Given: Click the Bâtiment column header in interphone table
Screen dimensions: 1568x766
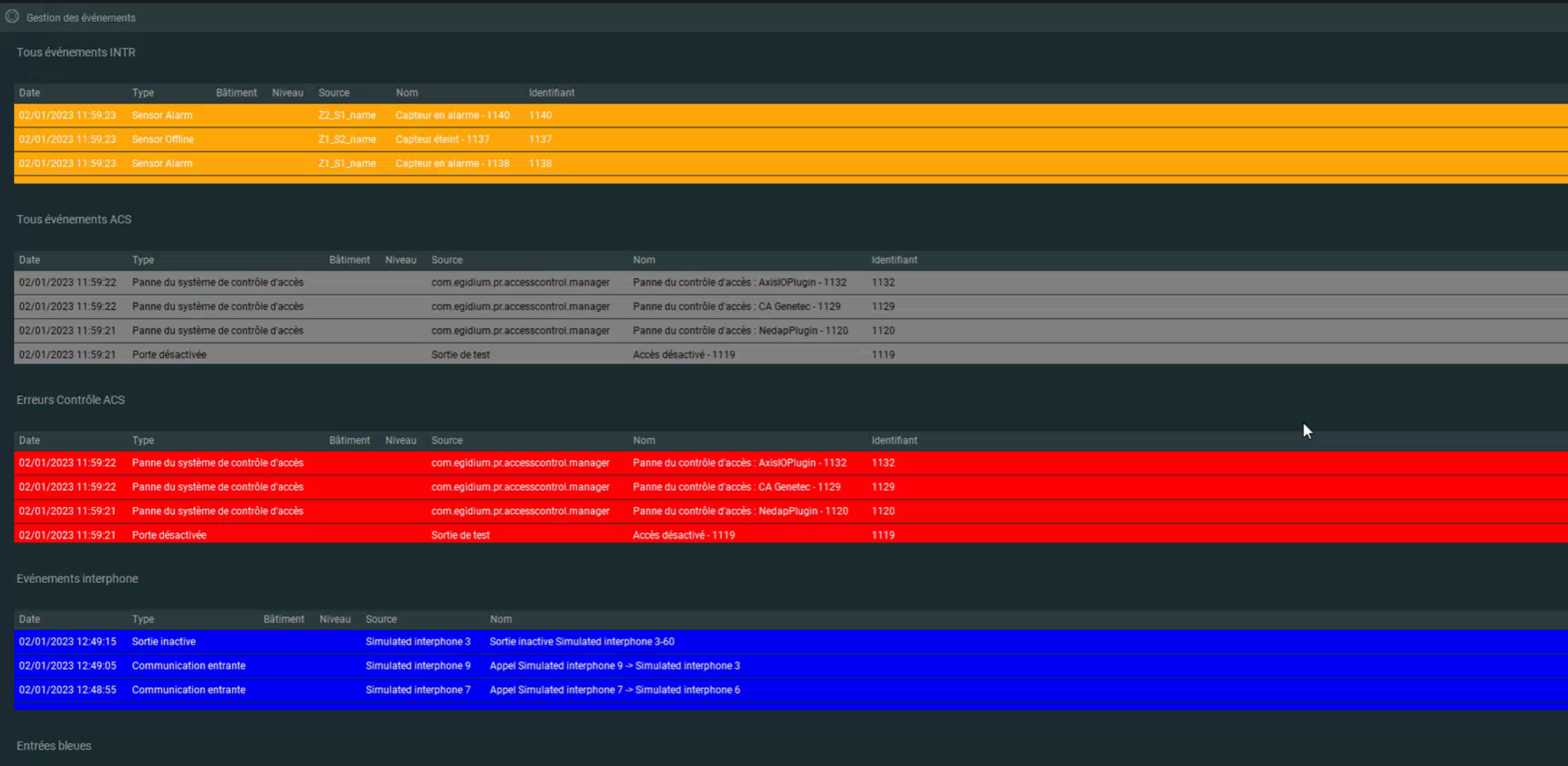Looking at the screenshot, I should pos(283,619).
